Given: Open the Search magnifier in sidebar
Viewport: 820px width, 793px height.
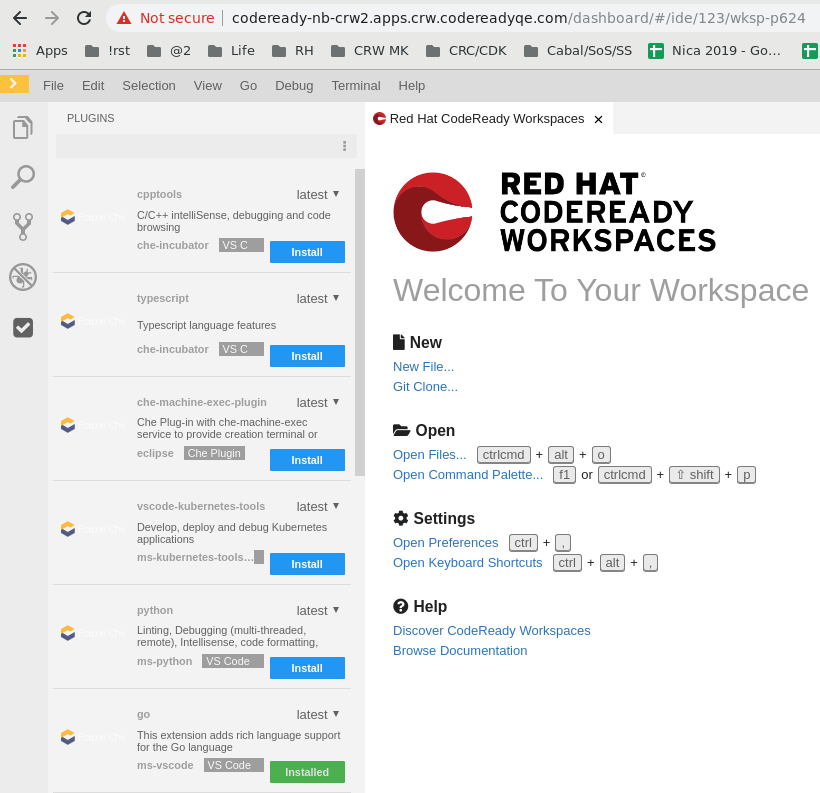Looking at the screenshot, I should click(23, 177).
